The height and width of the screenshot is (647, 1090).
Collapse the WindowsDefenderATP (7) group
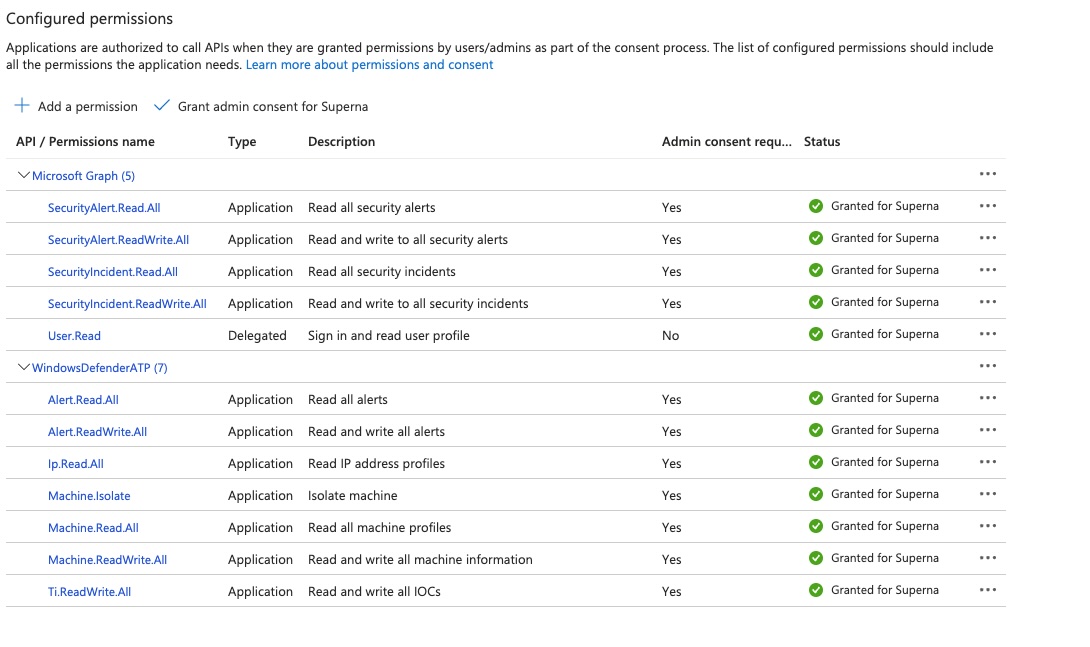coord(24,367)
